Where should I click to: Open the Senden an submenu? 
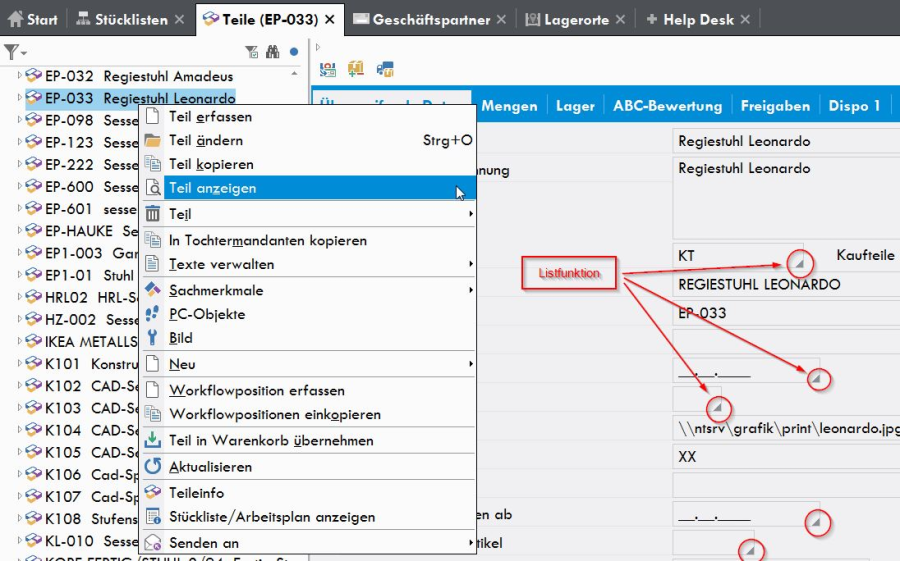pos(308,543)
